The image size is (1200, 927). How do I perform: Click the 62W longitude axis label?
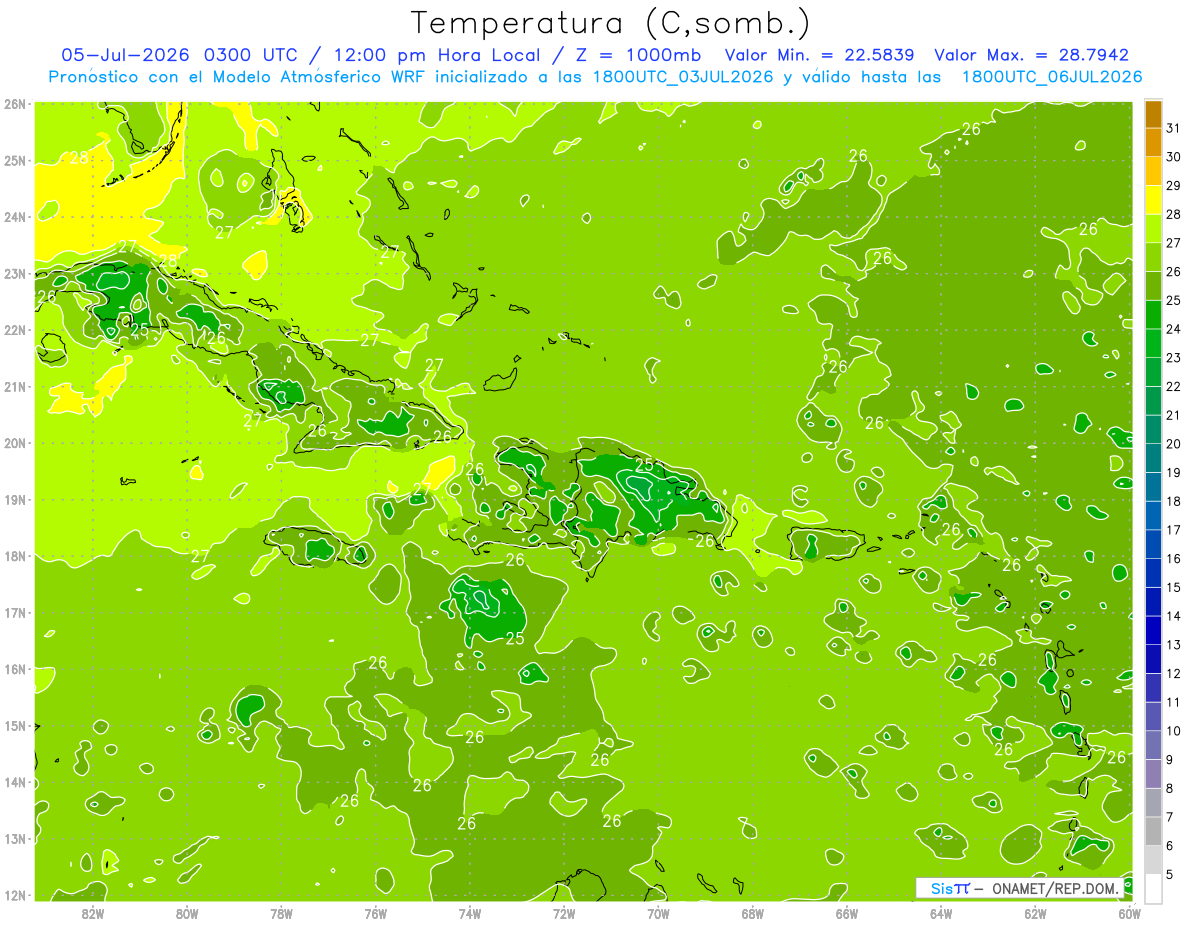1035,913
